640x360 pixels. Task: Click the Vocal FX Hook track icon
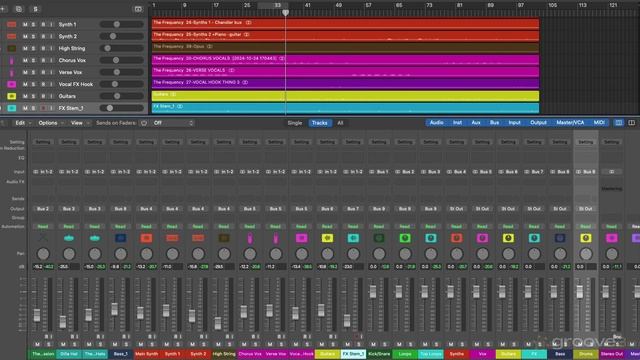[11, 84]
